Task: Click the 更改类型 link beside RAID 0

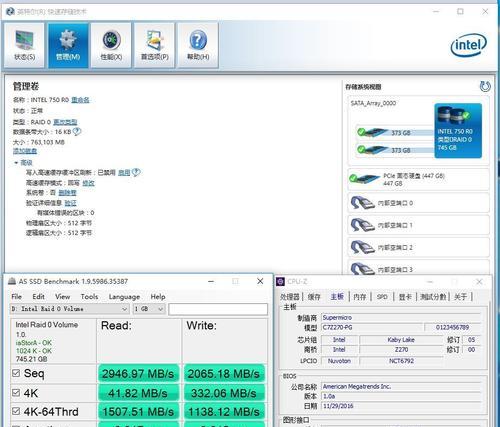Action: pos(65,122)
